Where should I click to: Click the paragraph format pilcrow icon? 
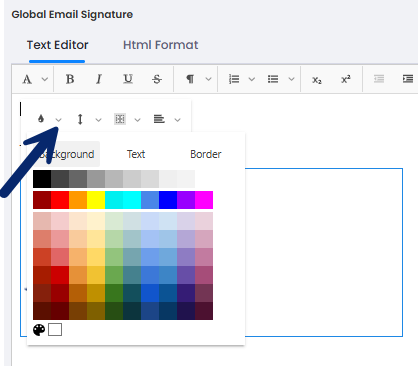[x=190, y=79]
